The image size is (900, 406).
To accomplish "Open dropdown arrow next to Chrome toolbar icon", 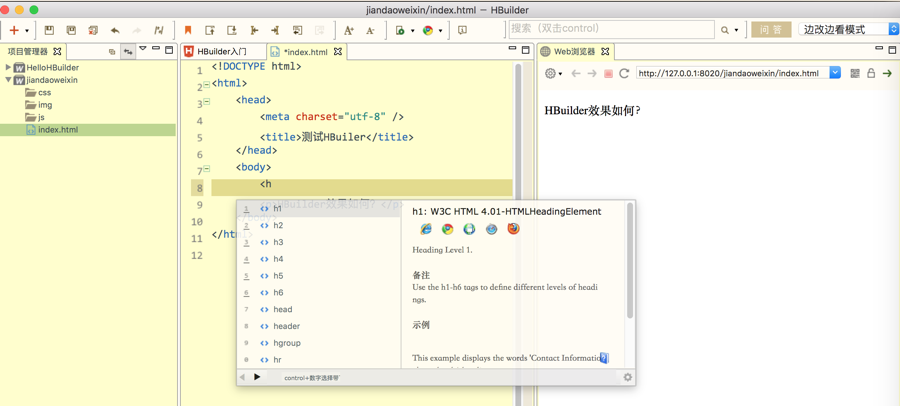I will tap(440, 31).
